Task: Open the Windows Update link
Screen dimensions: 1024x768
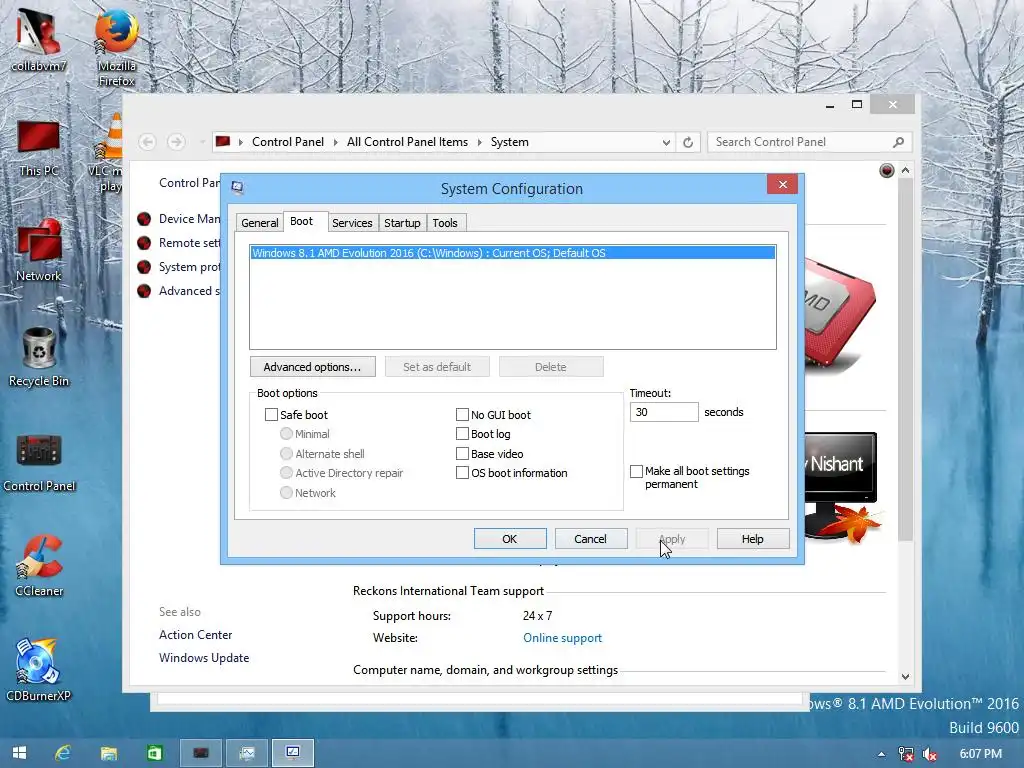Action: tap(204, 658)
